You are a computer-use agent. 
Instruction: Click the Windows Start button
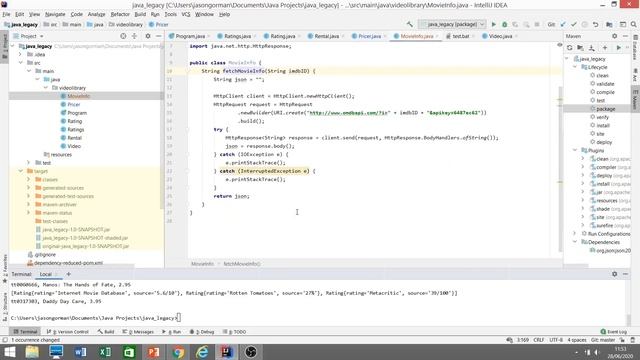pos(9,352)
